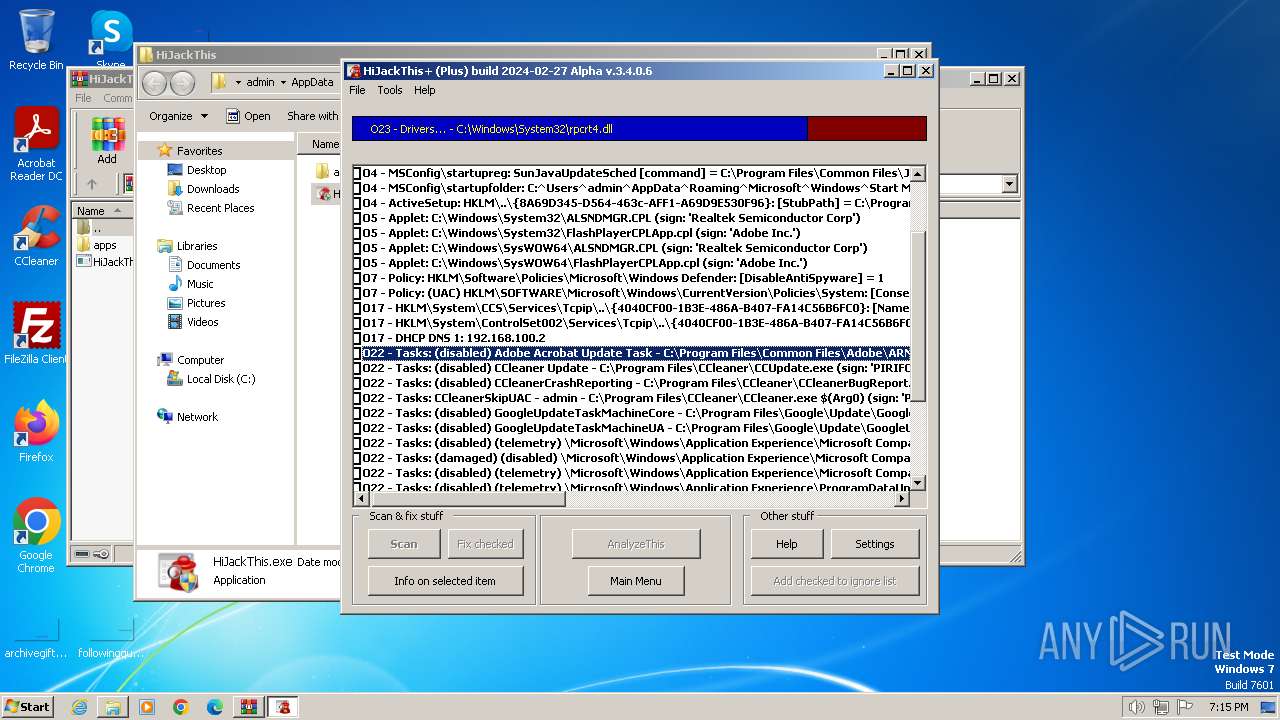Image resolution: width=1280 pixels, height=720 pixels.
Task: Open the Recycle Bin desktop icon
Action: 35,39
